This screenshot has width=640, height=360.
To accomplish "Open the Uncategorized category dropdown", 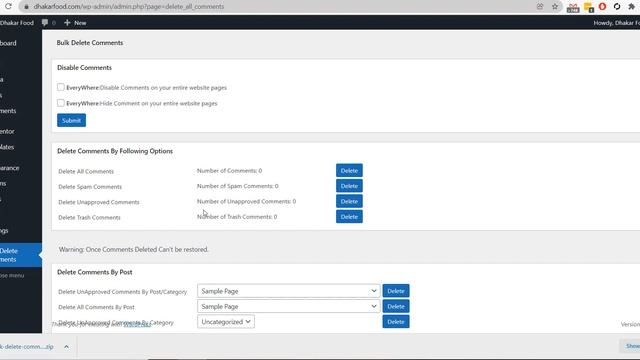I will point(226,322).
